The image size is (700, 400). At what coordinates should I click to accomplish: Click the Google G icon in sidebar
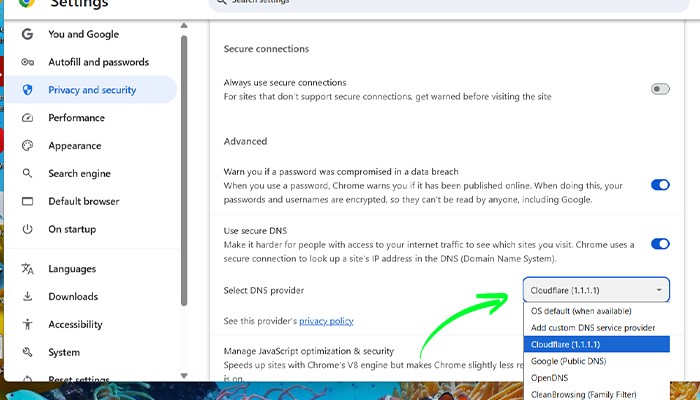coord(27,34)
